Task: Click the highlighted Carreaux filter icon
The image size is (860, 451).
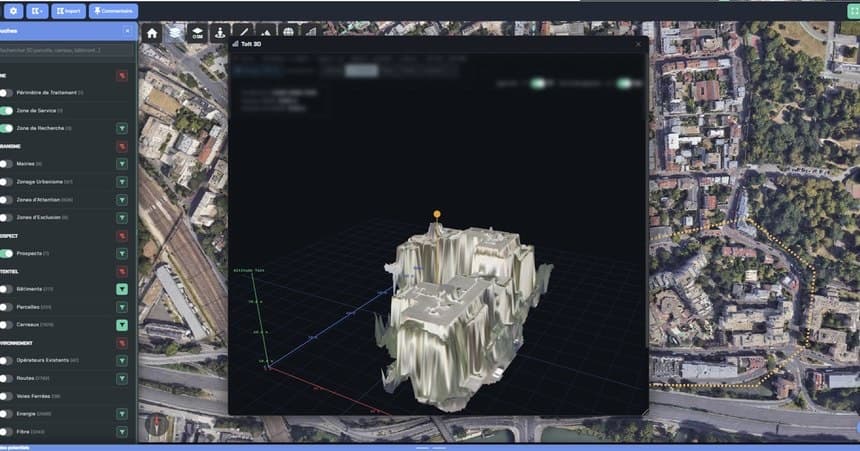Action: tap(122, 325)
